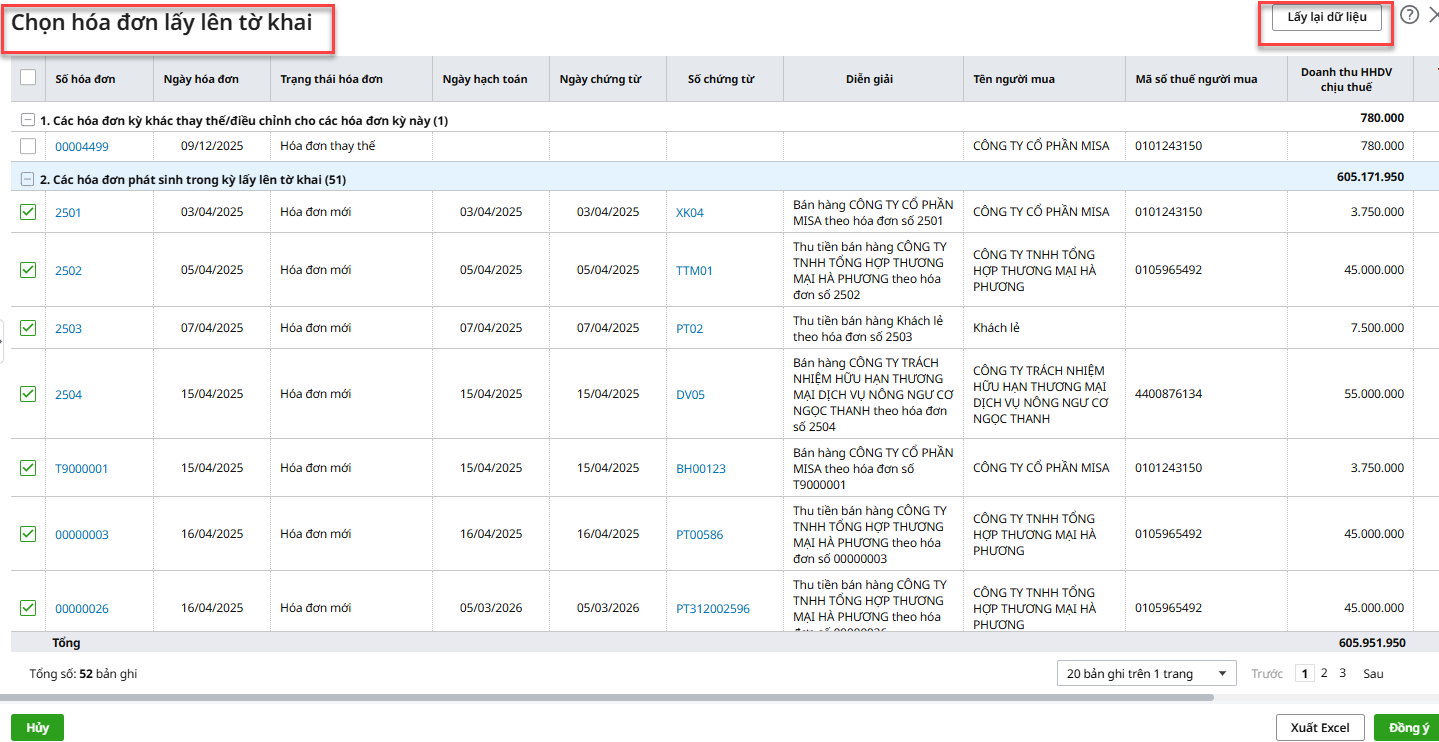This screenshot has width=1439, height=742.
Task: Go to page 2 of results
Action: 1324,673
